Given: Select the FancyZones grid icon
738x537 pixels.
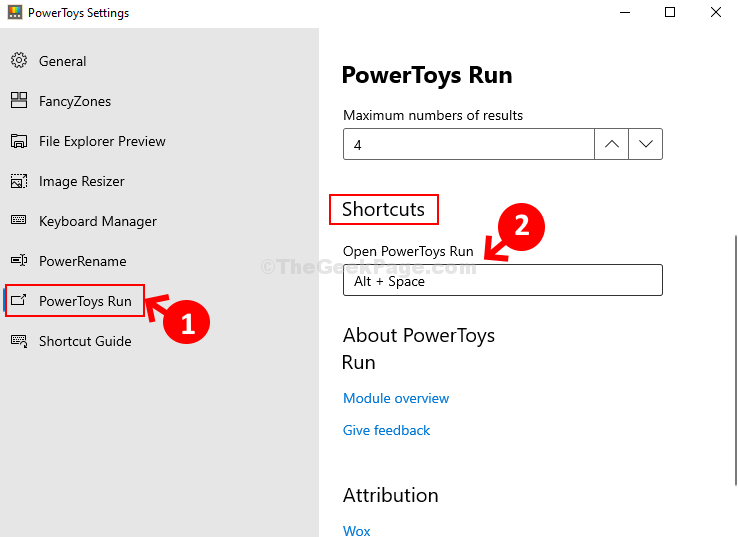Looking at the screenshot, I should point(19,100).
